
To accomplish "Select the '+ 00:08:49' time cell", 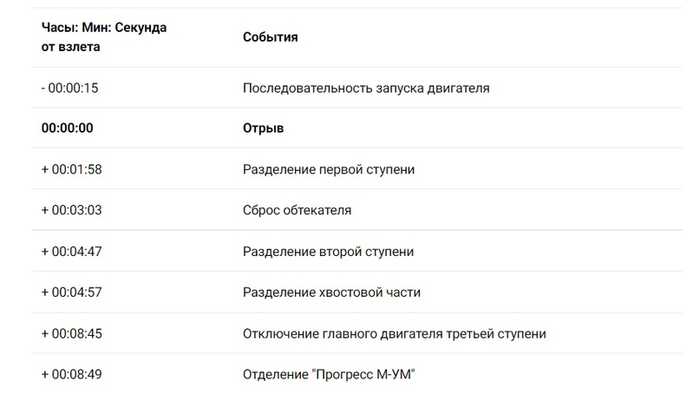I will [x=71, y=375].
